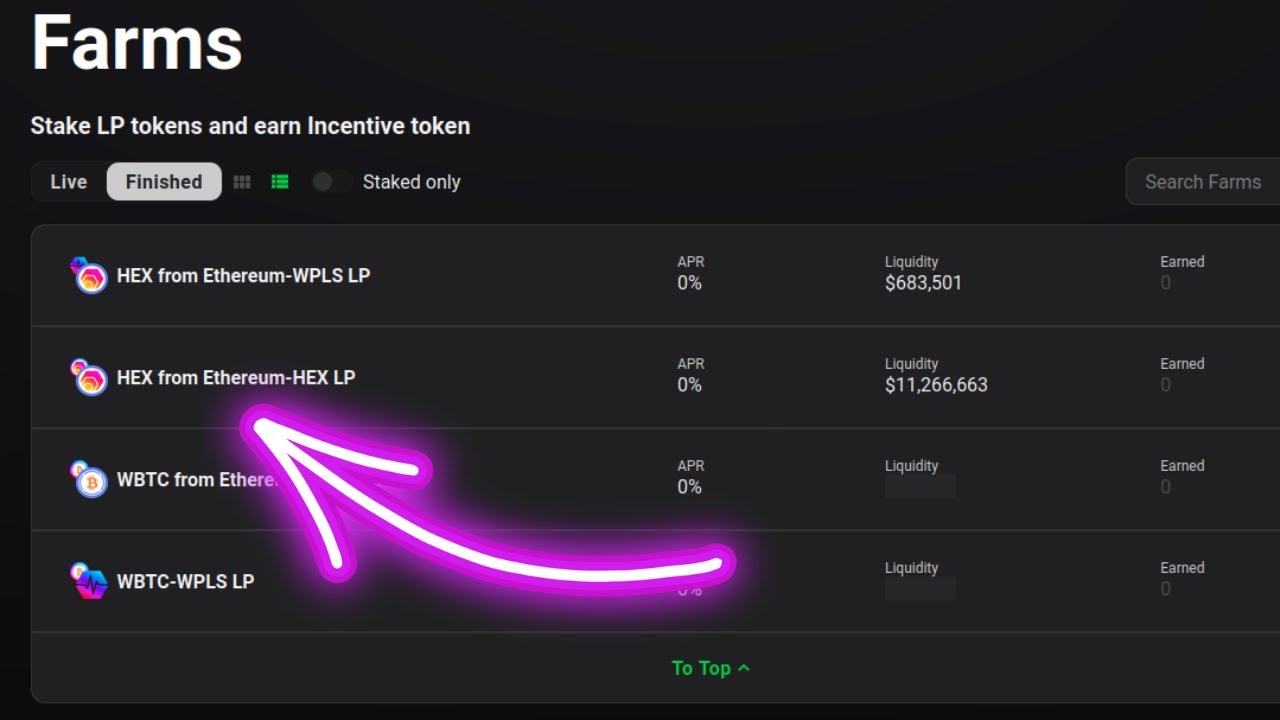Switch to grid card view icon
The height and width of the screenshot is (720, 1280).
point(242,182)
